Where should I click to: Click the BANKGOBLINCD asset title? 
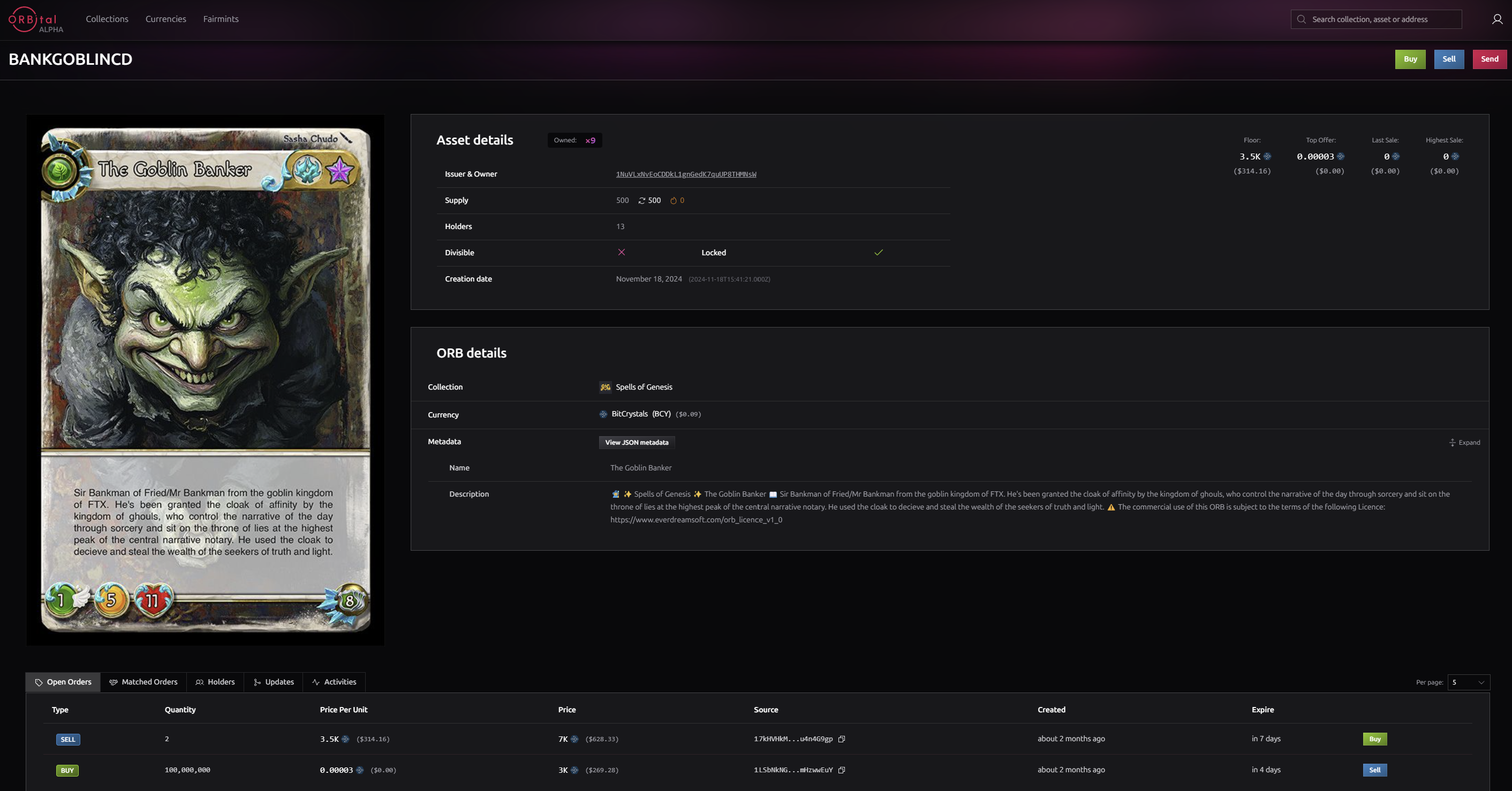point(71,59)
